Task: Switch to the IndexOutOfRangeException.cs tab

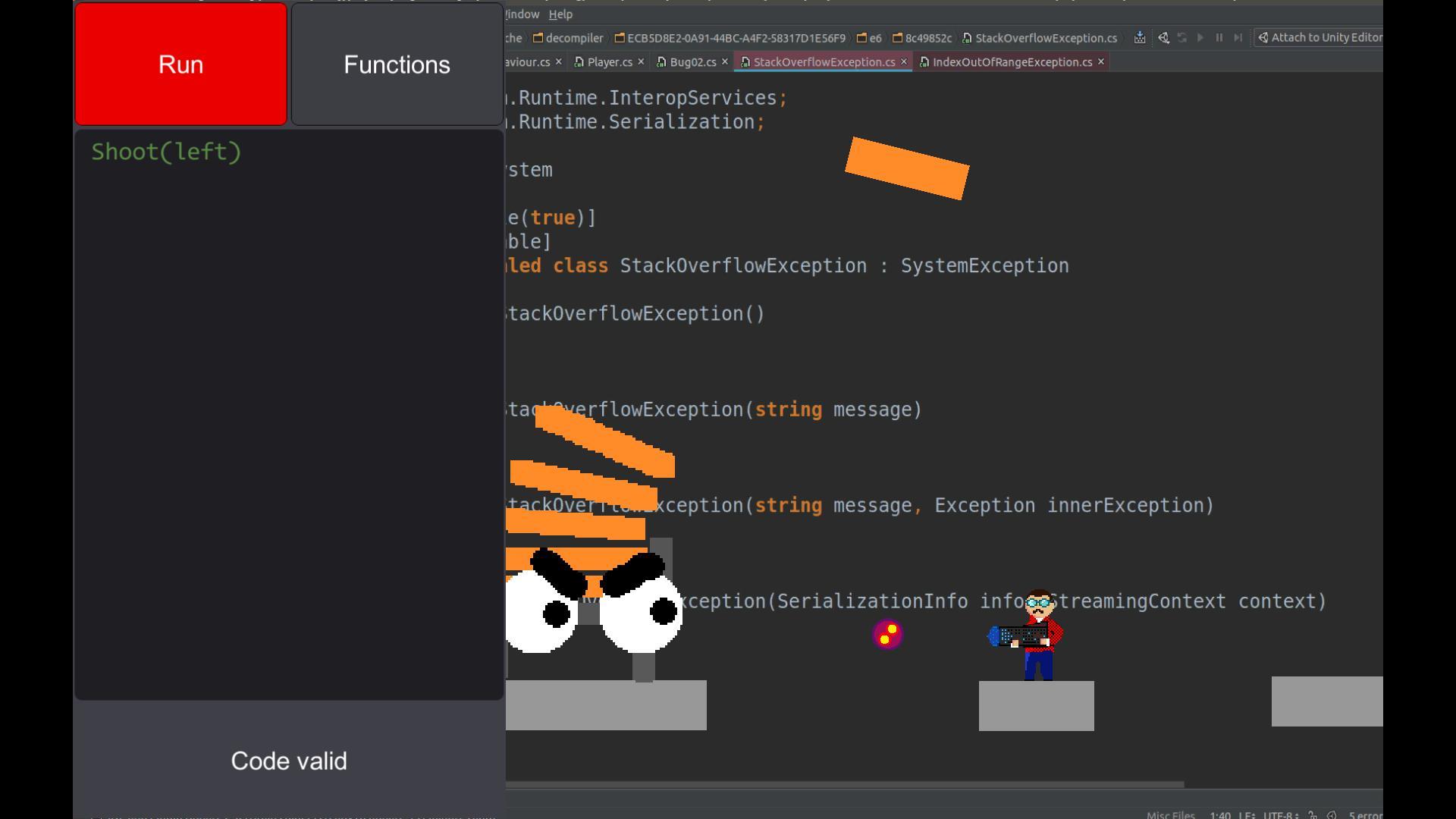Action: tap(1012, 62)
